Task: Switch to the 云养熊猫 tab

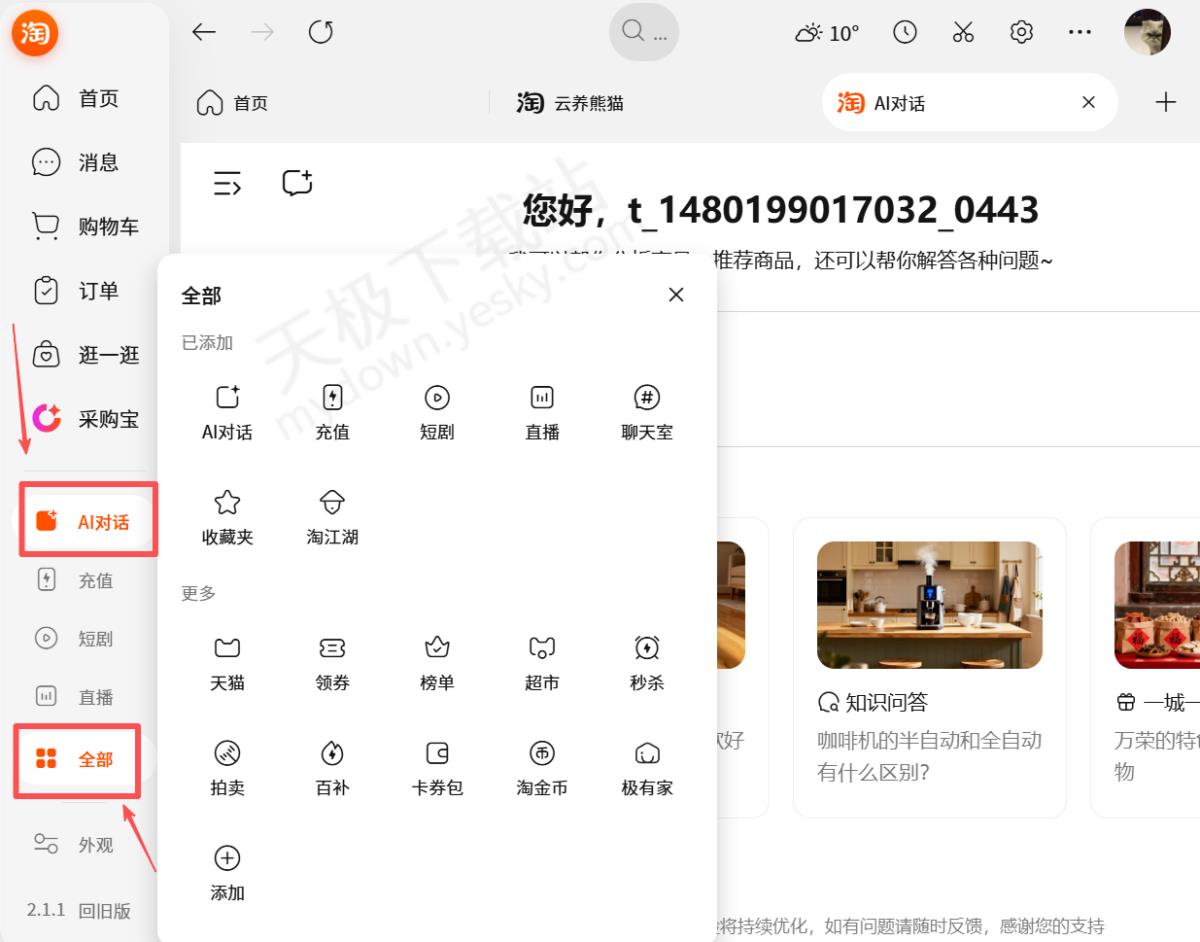Action: 570,103
